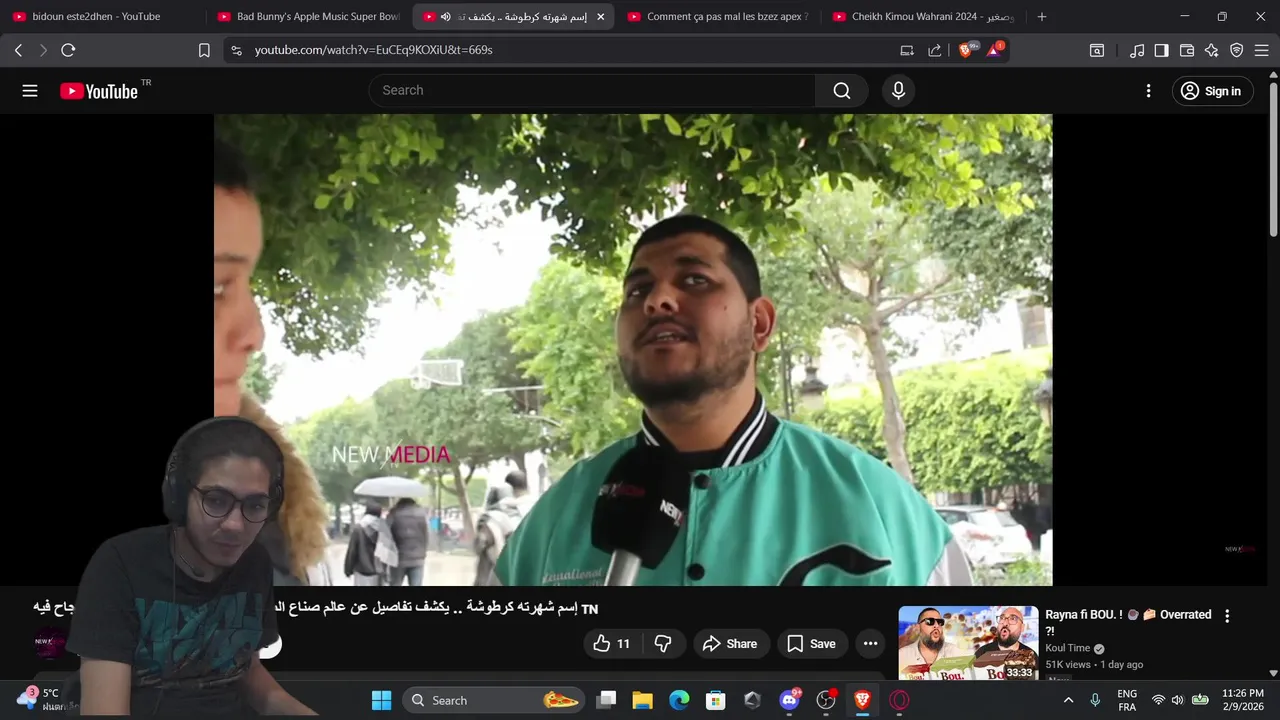The height and width of the screenshot is (720, 1280).
Task: Open Microsoft Edge from the taskbar
Action: click(x=679, y=700)
